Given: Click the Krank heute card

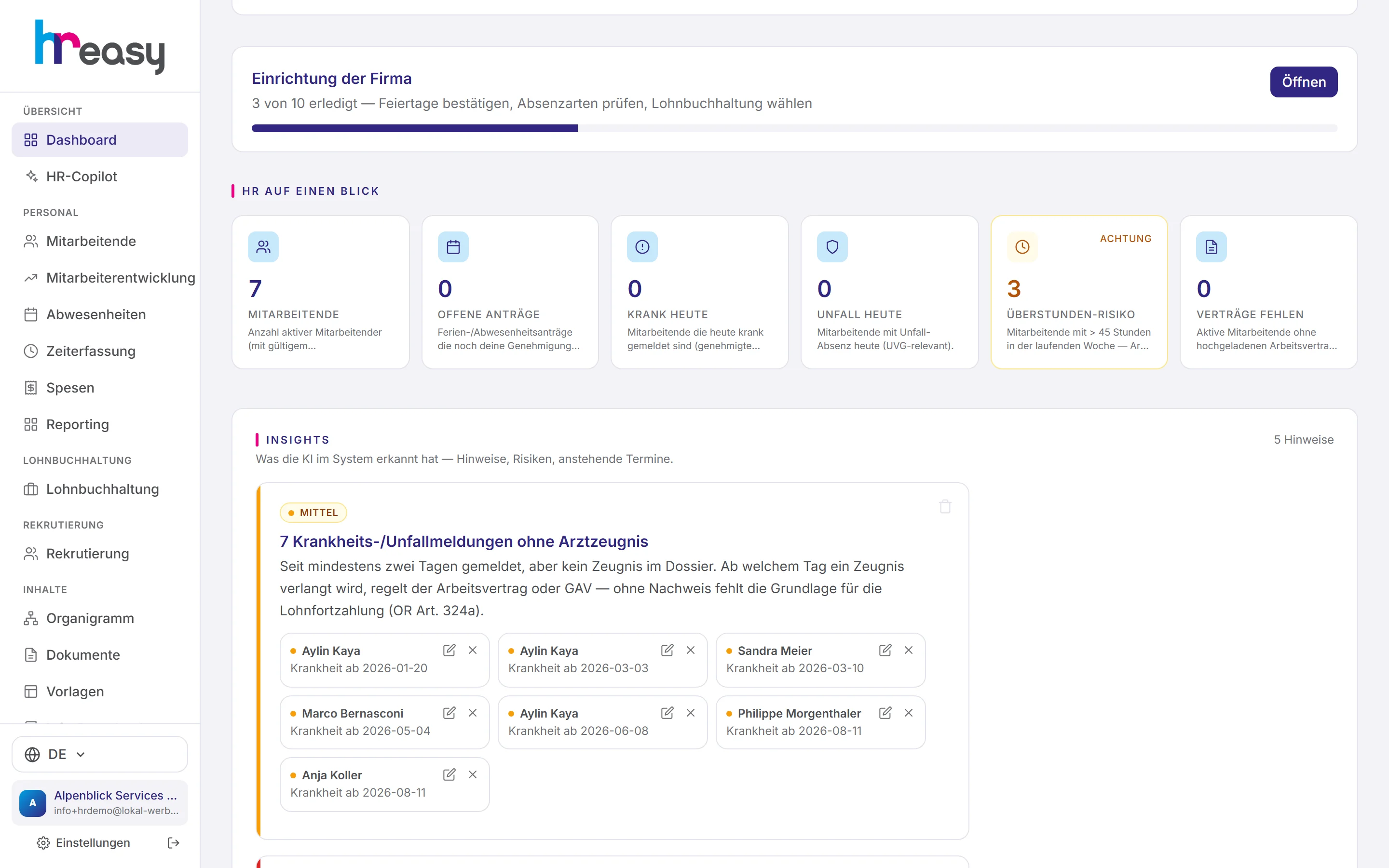Looking at the screenshot, I should (x=700, y=292).
